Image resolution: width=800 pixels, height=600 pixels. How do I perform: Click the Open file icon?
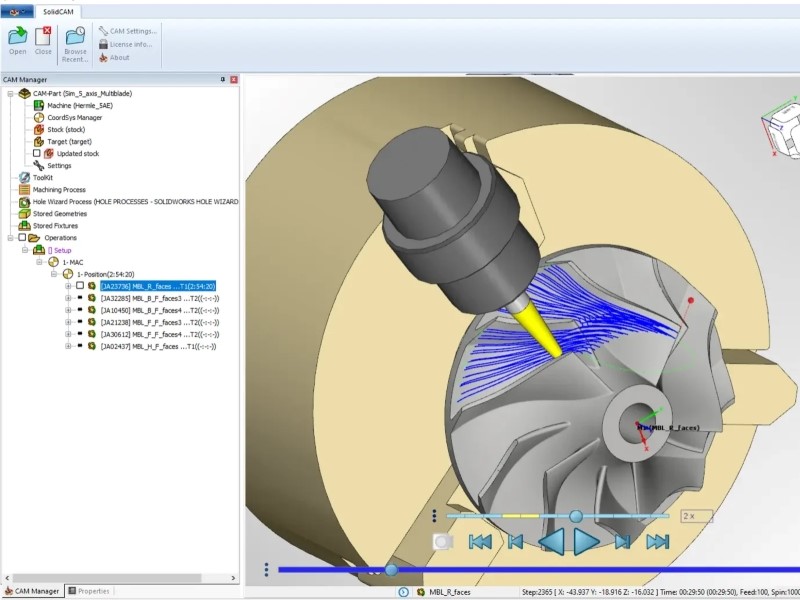(17, 38)
